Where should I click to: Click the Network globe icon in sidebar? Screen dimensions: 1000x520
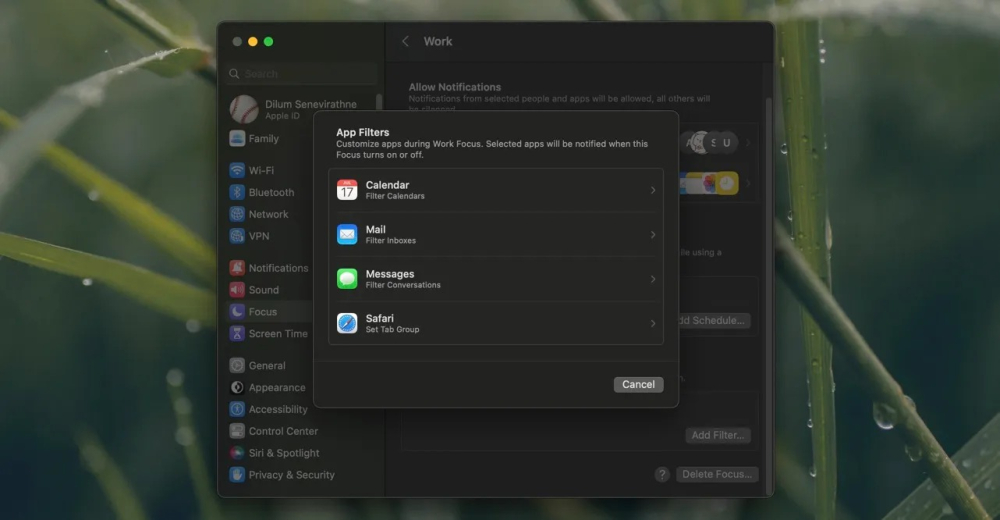(237, 214)
